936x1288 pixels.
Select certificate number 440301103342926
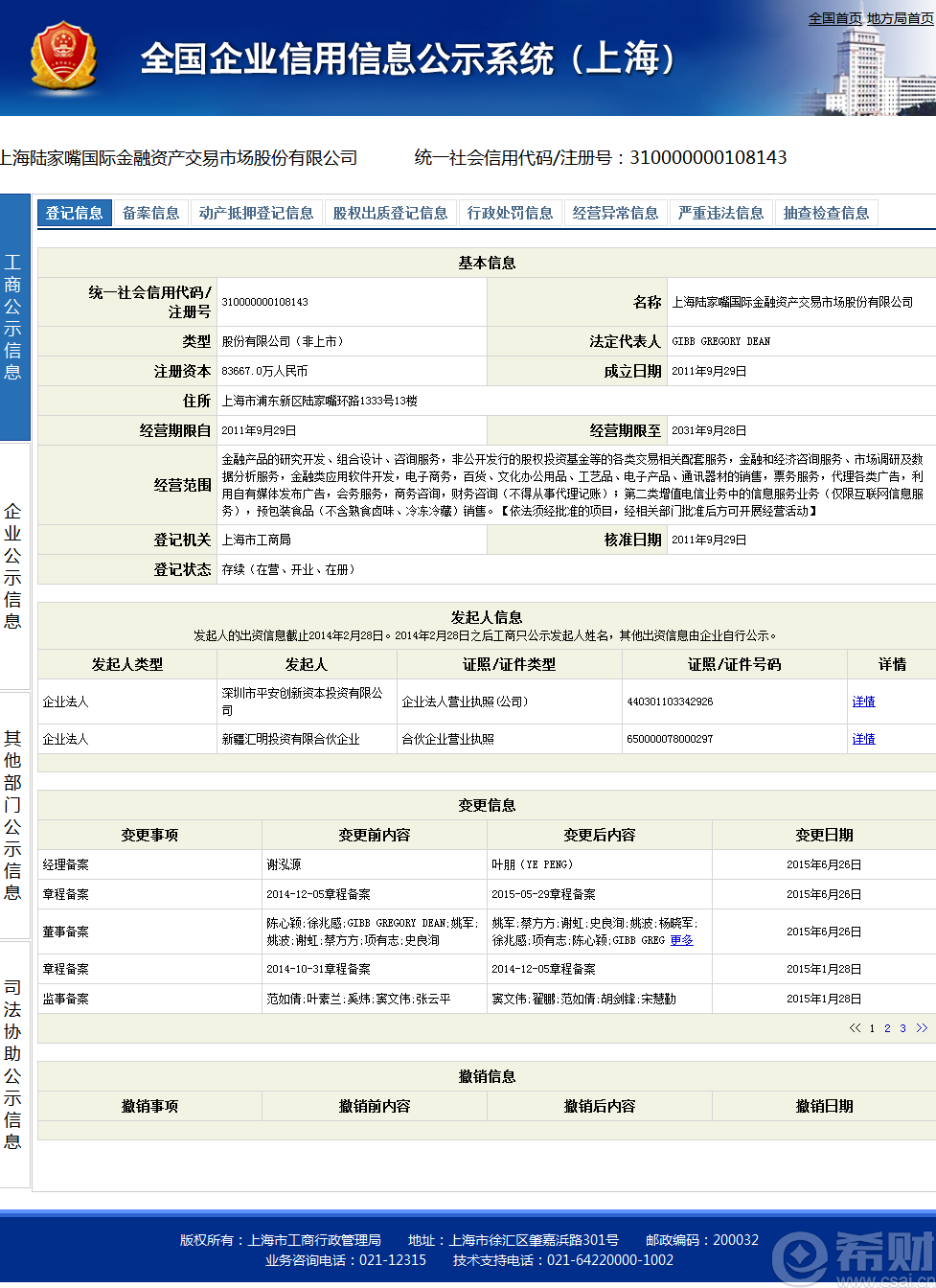point(670,701)
